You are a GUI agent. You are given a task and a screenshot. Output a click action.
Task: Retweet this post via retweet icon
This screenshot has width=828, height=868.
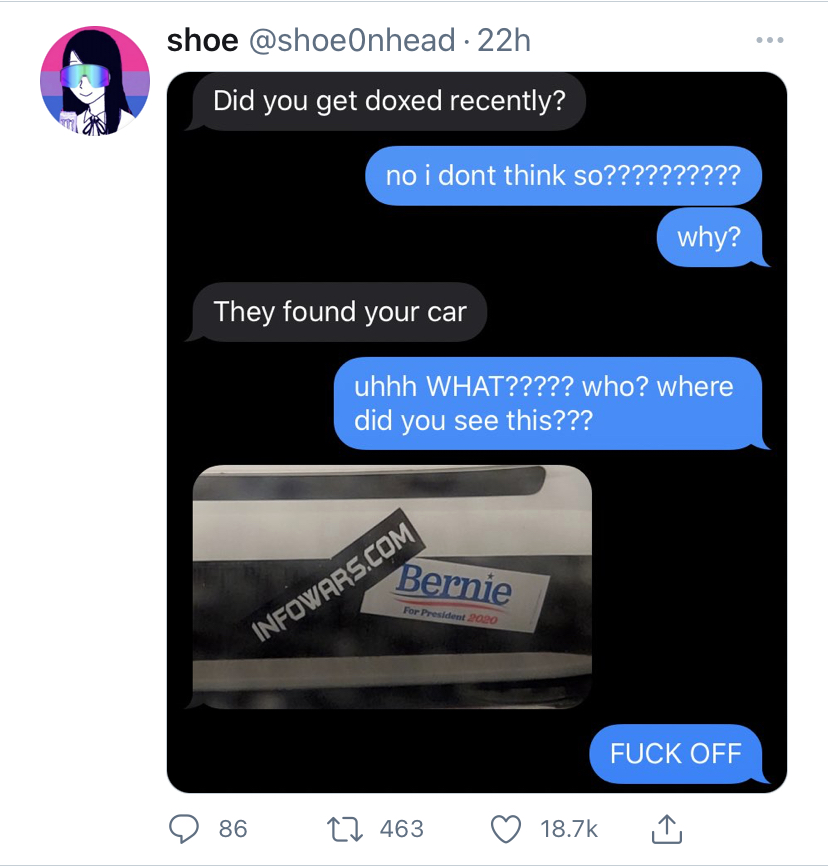tap(344, 829)
